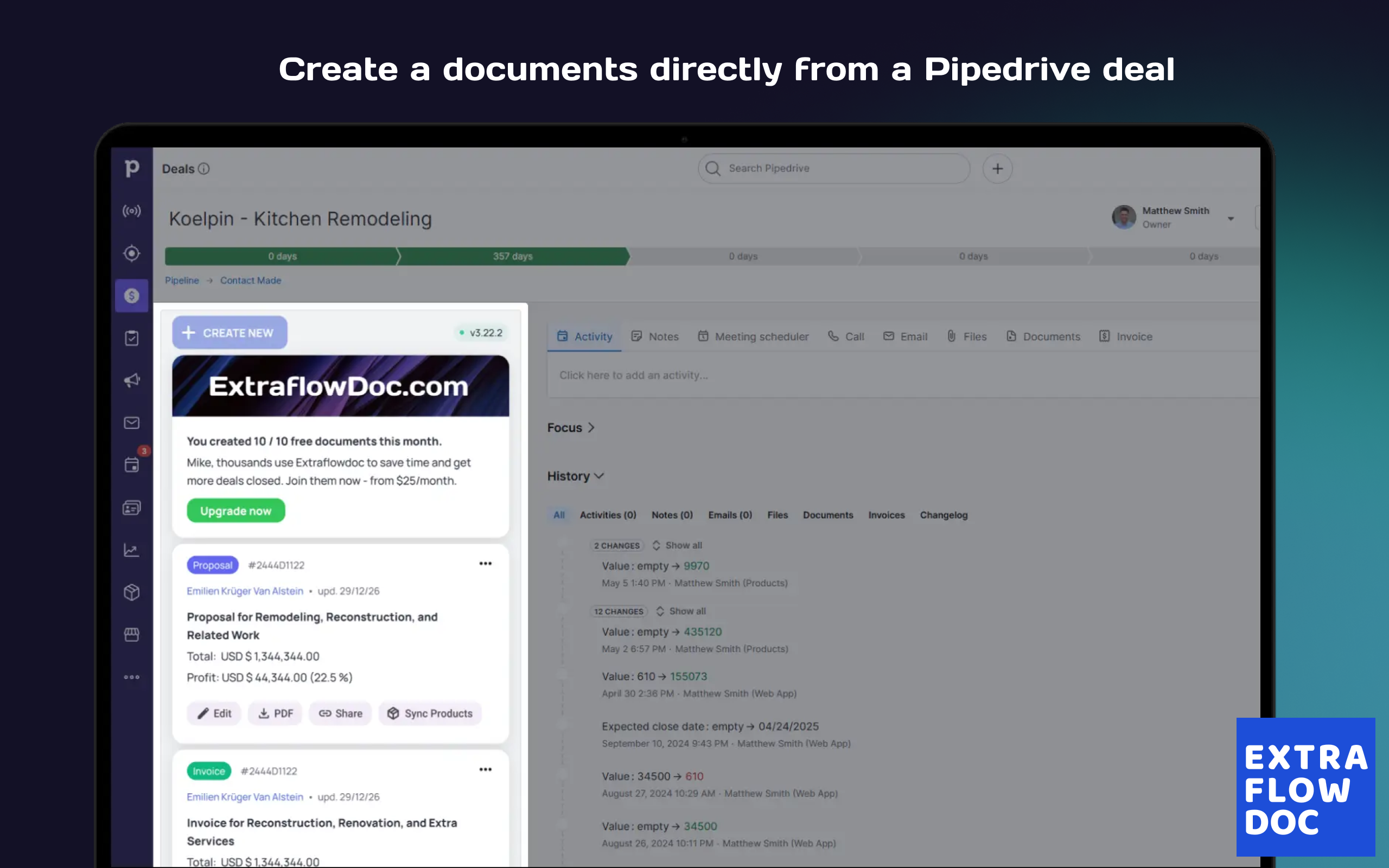Viewport: 1389px width, 868px height.
Task: Download the Proposal PDF
Action: click(x=275, y=713)
